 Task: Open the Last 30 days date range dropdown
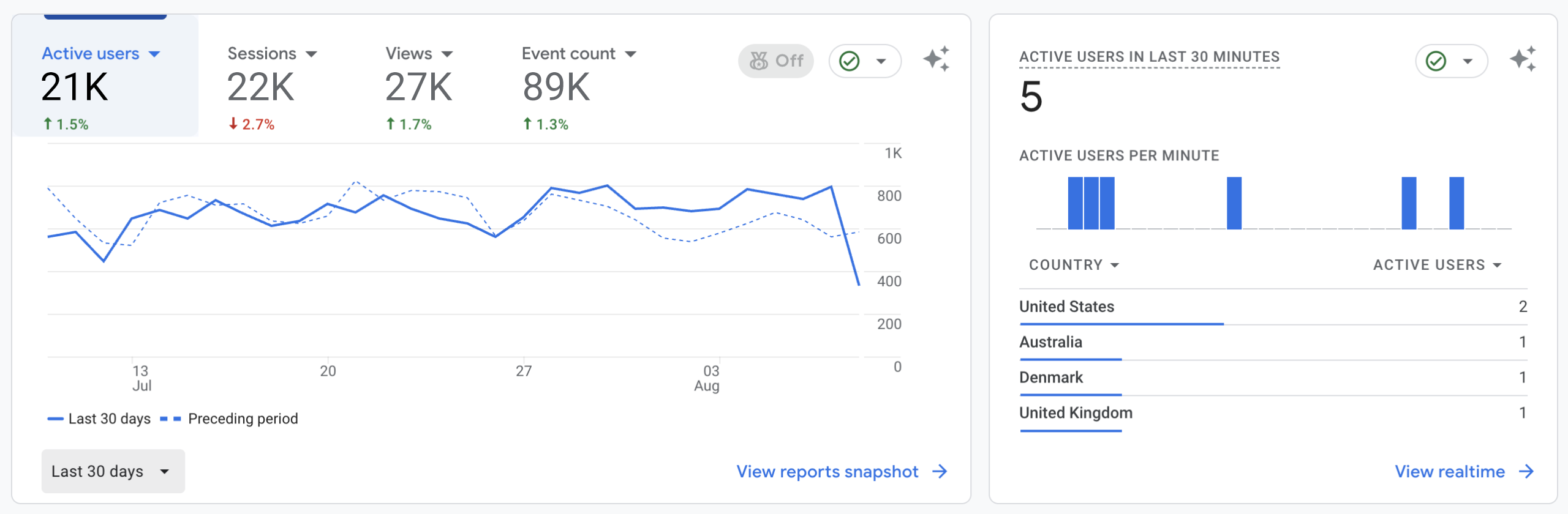pyautogui.click(x=113, y=471)
